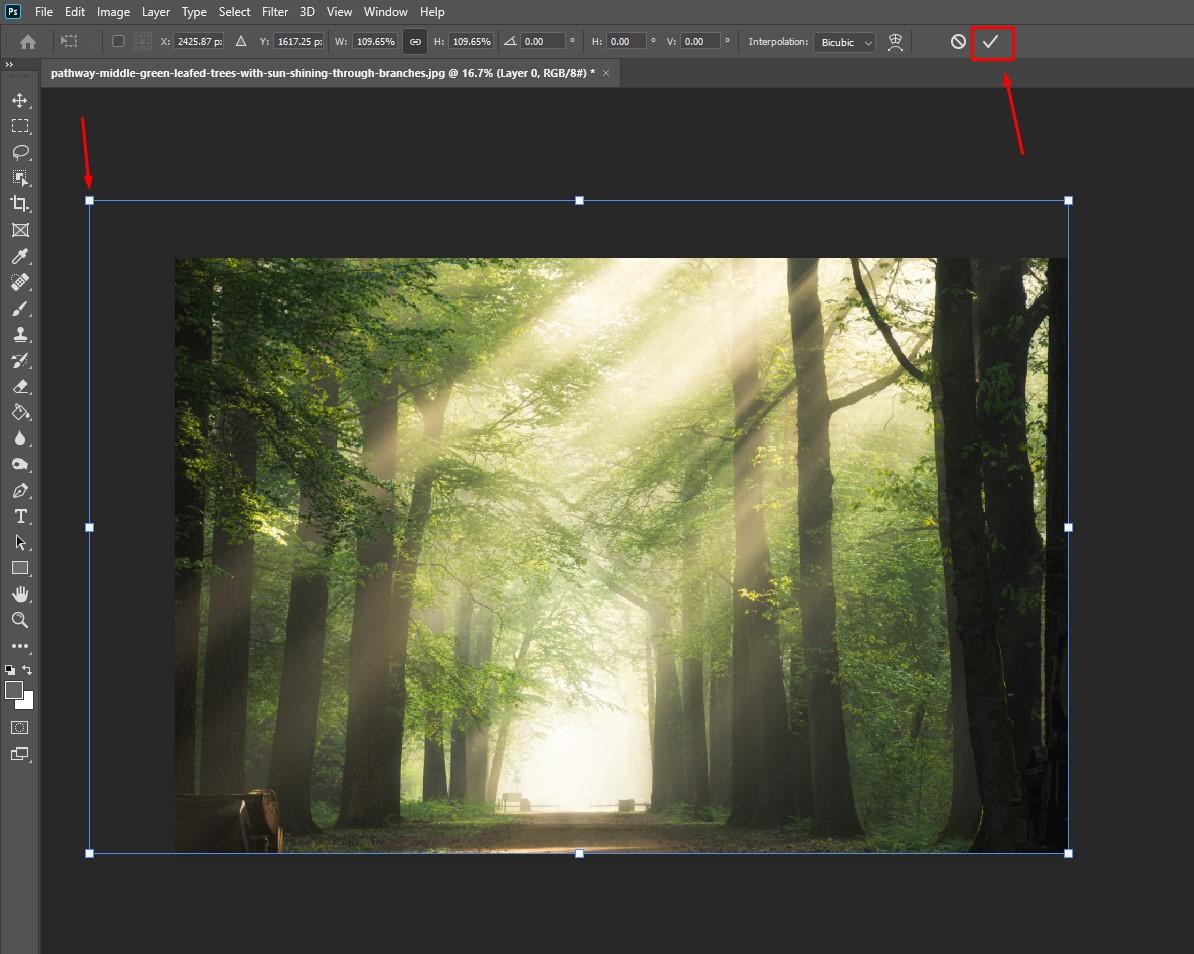Viewport: 1194px width, 954px height.
Task: Open the Filter menu
Action: (275, 12)
